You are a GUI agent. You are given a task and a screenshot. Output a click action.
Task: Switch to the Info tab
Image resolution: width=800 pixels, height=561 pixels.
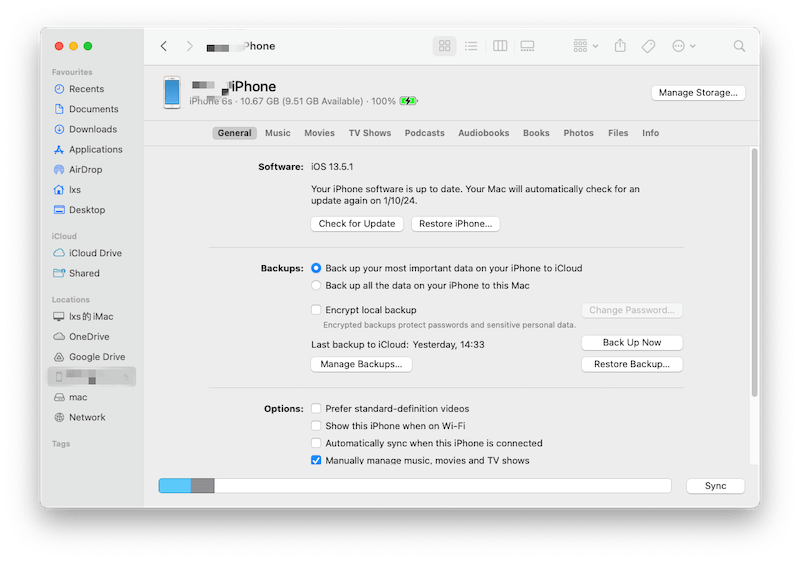pos(651,133)
